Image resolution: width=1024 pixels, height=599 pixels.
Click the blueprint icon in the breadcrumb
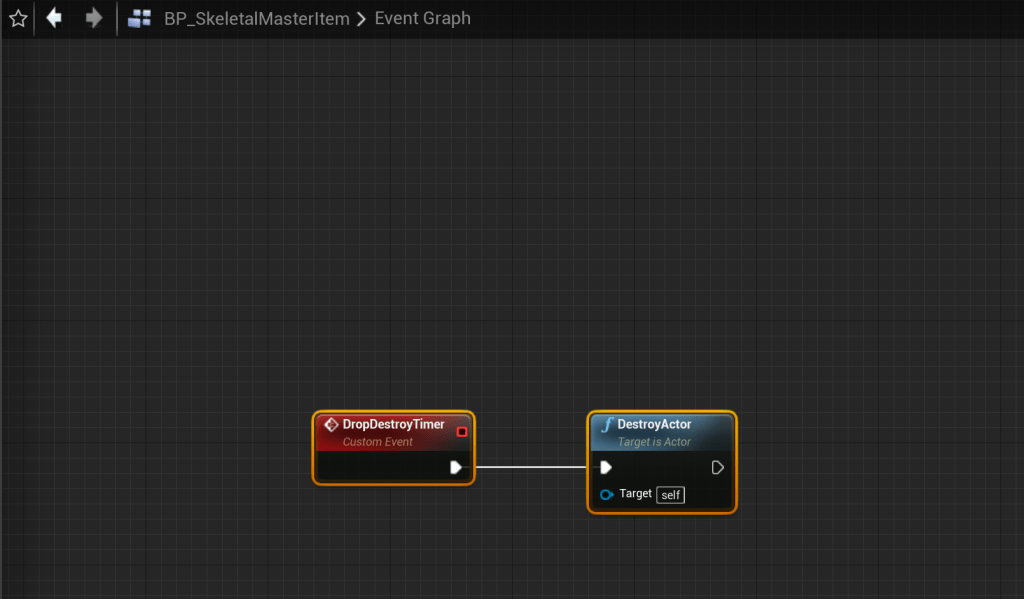pos(140,18)
